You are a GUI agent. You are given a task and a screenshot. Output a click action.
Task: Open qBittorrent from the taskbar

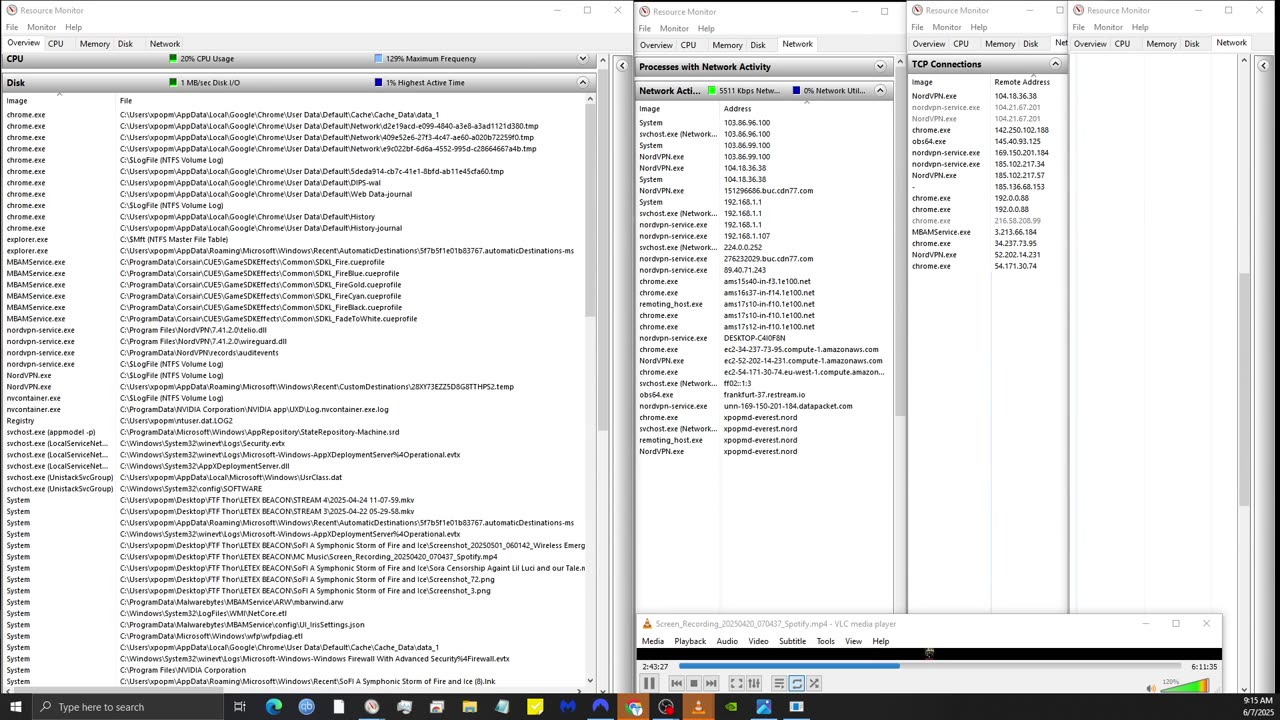(306, 707)
